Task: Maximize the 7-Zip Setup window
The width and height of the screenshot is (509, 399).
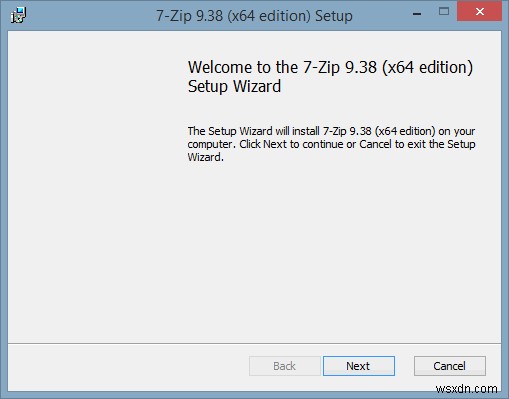Action: point(444,12)
